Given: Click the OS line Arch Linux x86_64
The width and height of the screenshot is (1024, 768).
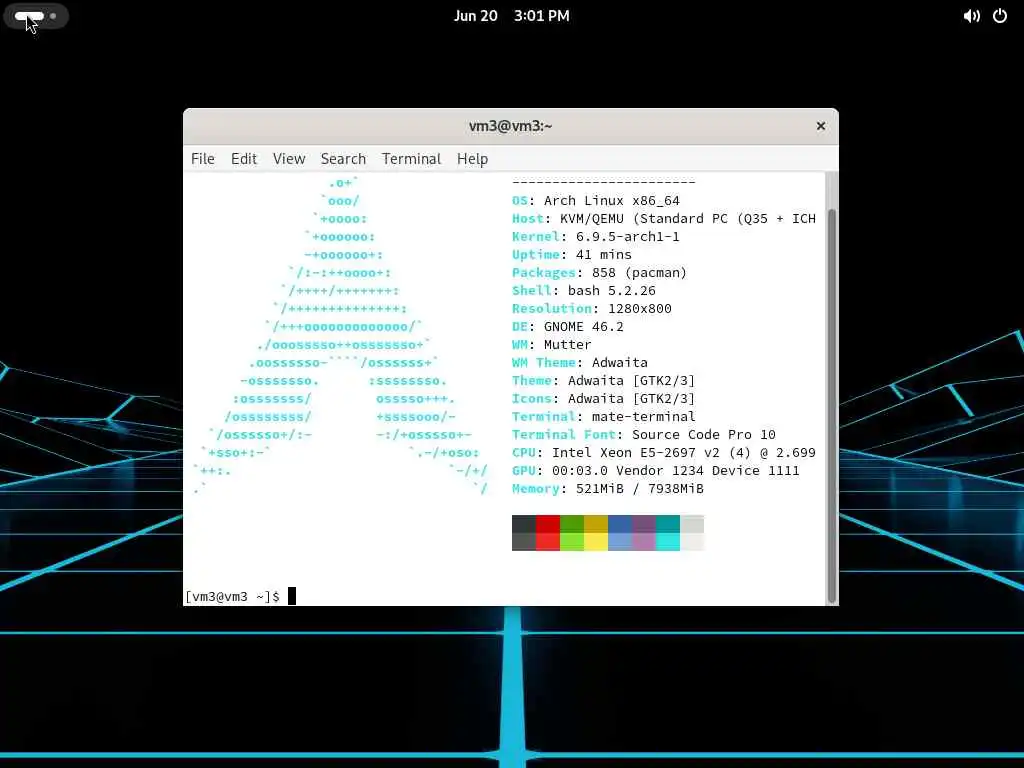Looking at the screenshot, I should click(x=596, y=200).
